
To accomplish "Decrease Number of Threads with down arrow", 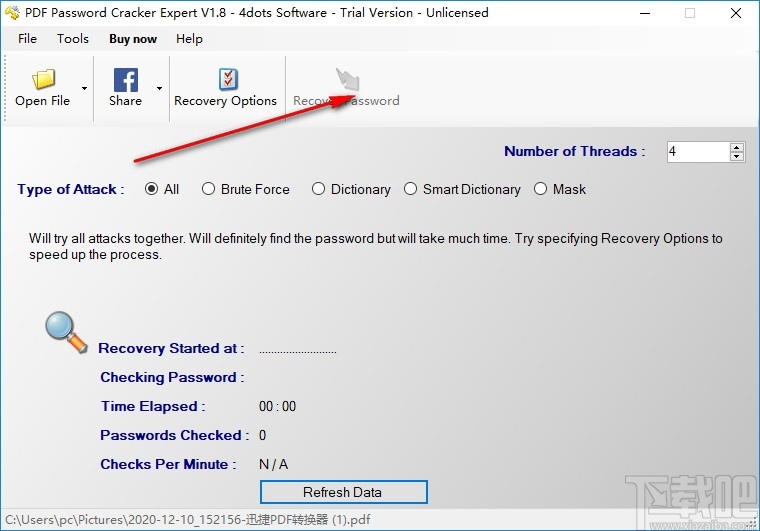I will coord(737,156).
